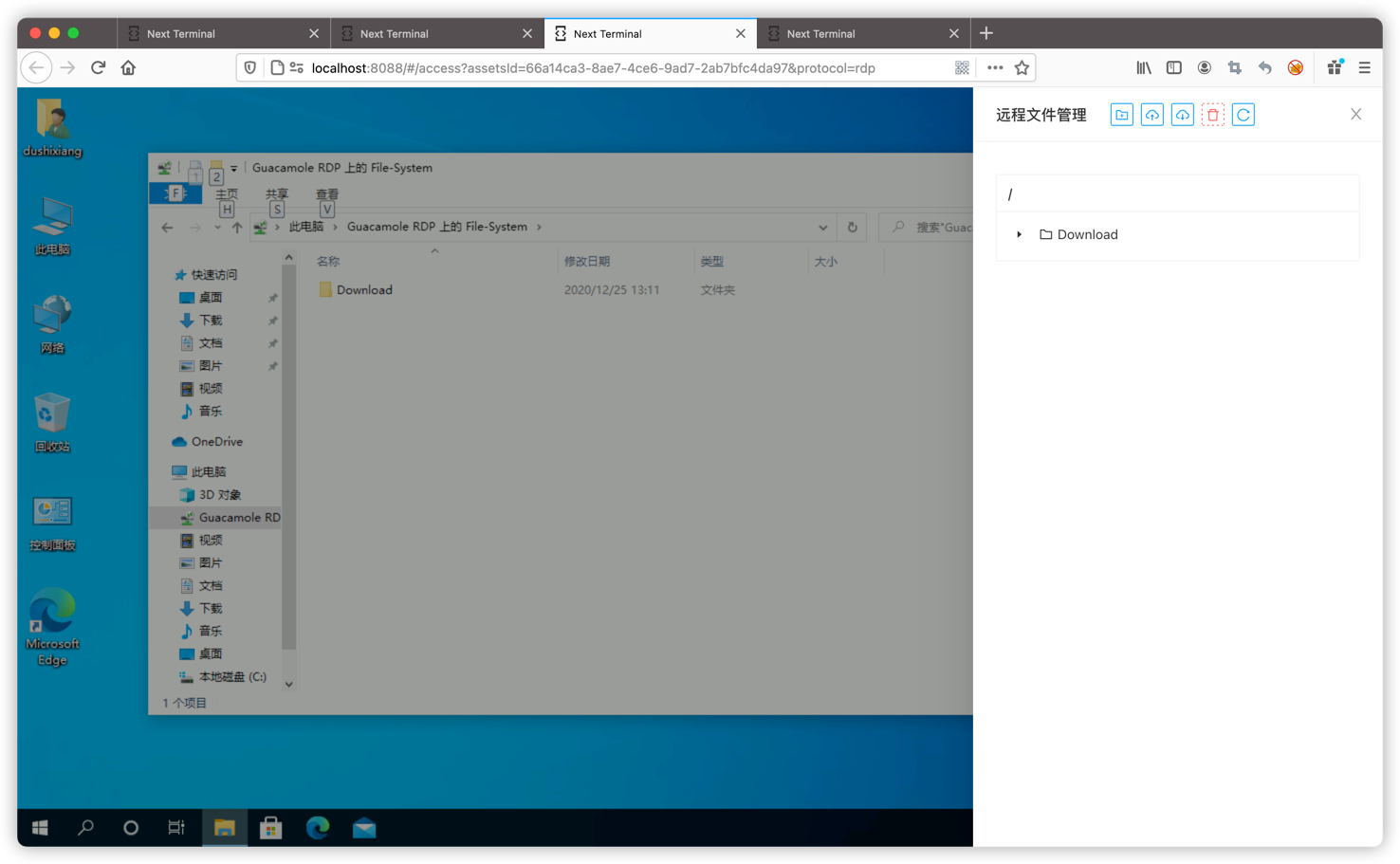Refresh the remote file manager list
1400x864 pixels.
(x=1243, y=115)
